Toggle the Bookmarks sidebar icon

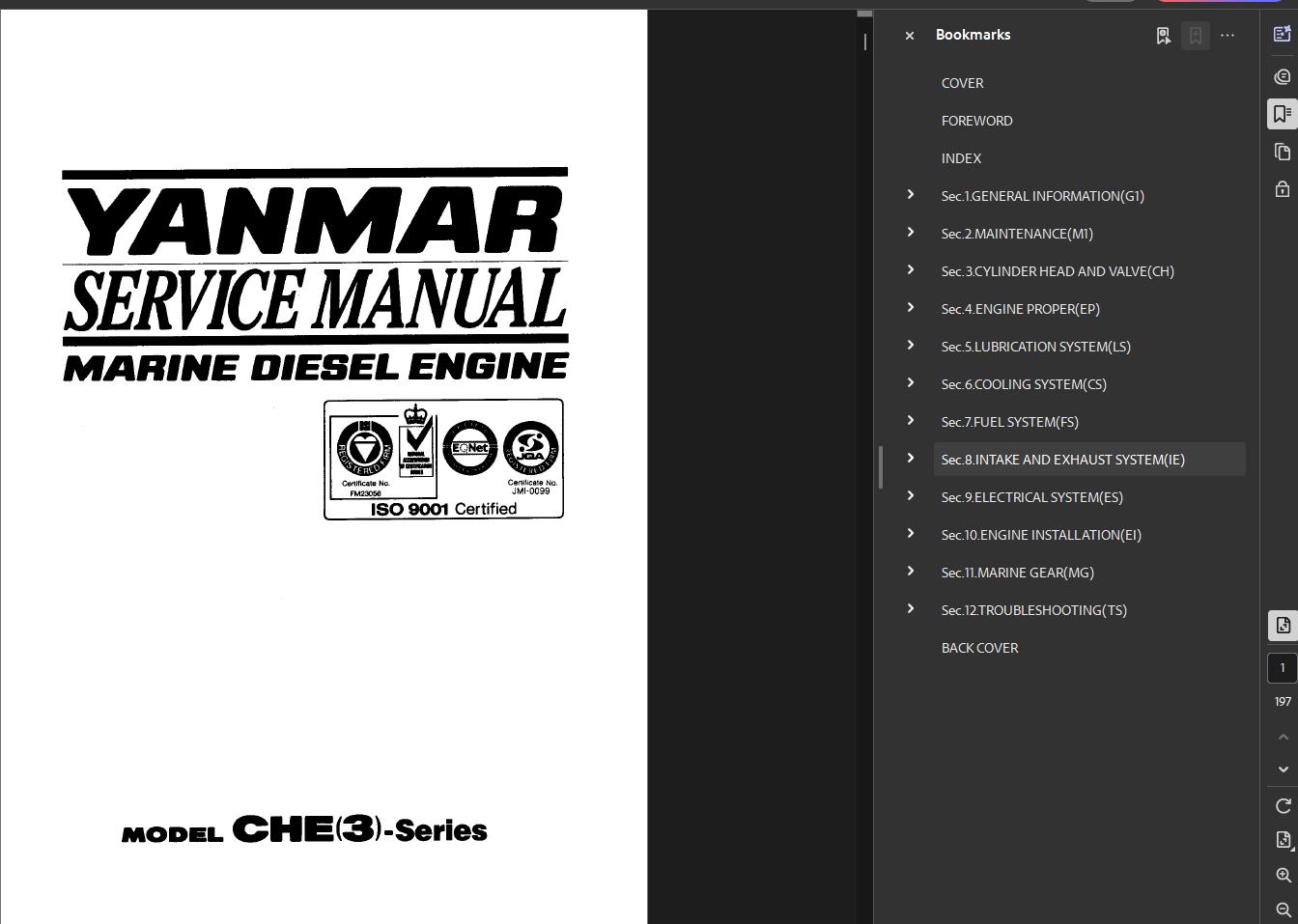tap(1283, 114)
